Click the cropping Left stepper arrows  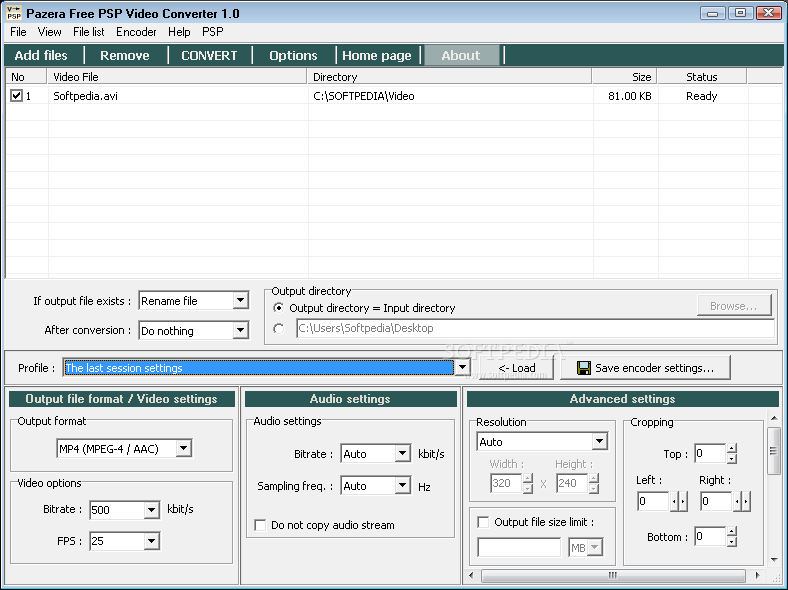(679, 502)
